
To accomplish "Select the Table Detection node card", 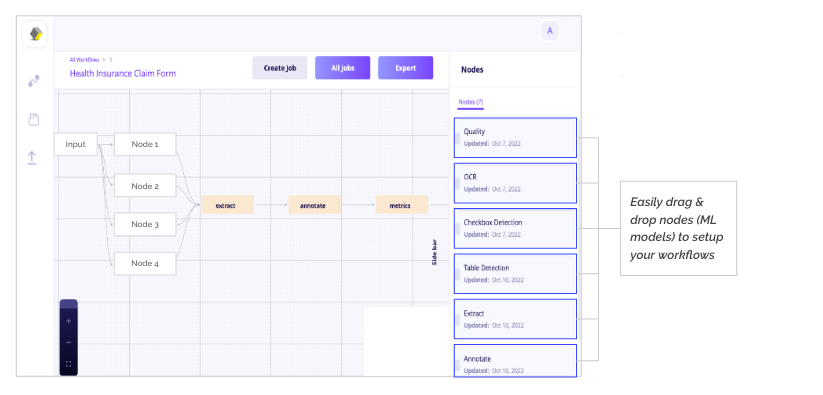I will (x=515, y=274).
